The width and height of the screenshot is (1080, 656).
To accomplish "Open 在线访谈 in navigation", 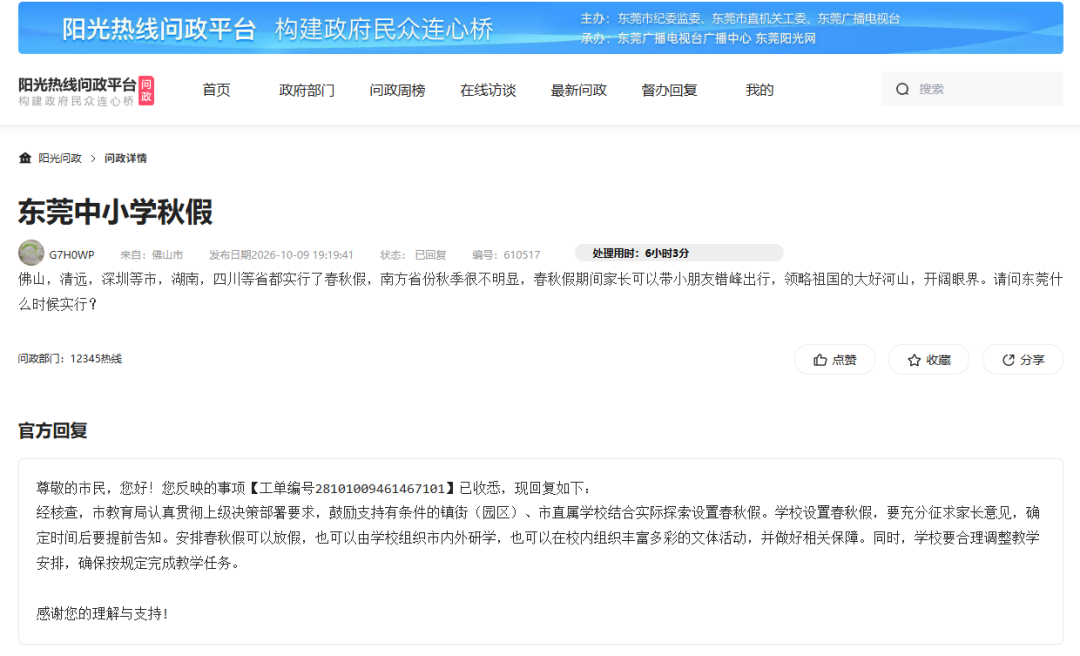I will pyautogui.click(x=488, y=90).
